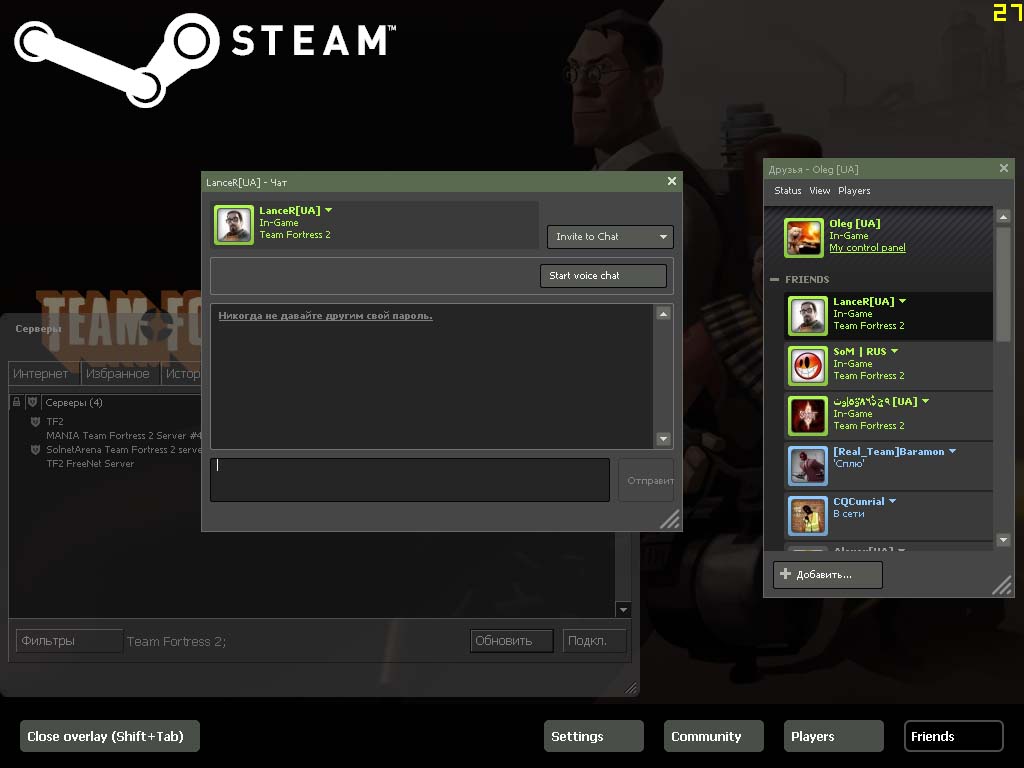The height and width of the screenshot is (768, 1024).
Task: Open SoM | RUS friend dropdown arrow
Action: (x=894, y=351)
